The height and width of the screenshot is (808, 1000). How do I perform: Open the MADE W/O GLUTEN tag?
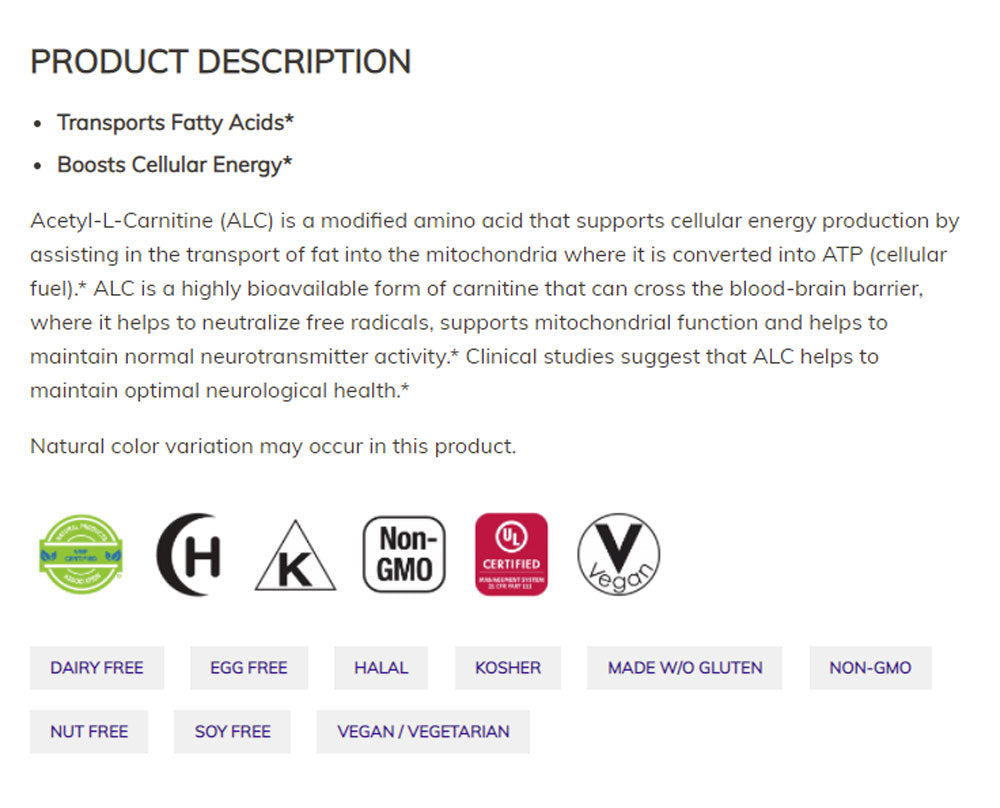[685, 668]
